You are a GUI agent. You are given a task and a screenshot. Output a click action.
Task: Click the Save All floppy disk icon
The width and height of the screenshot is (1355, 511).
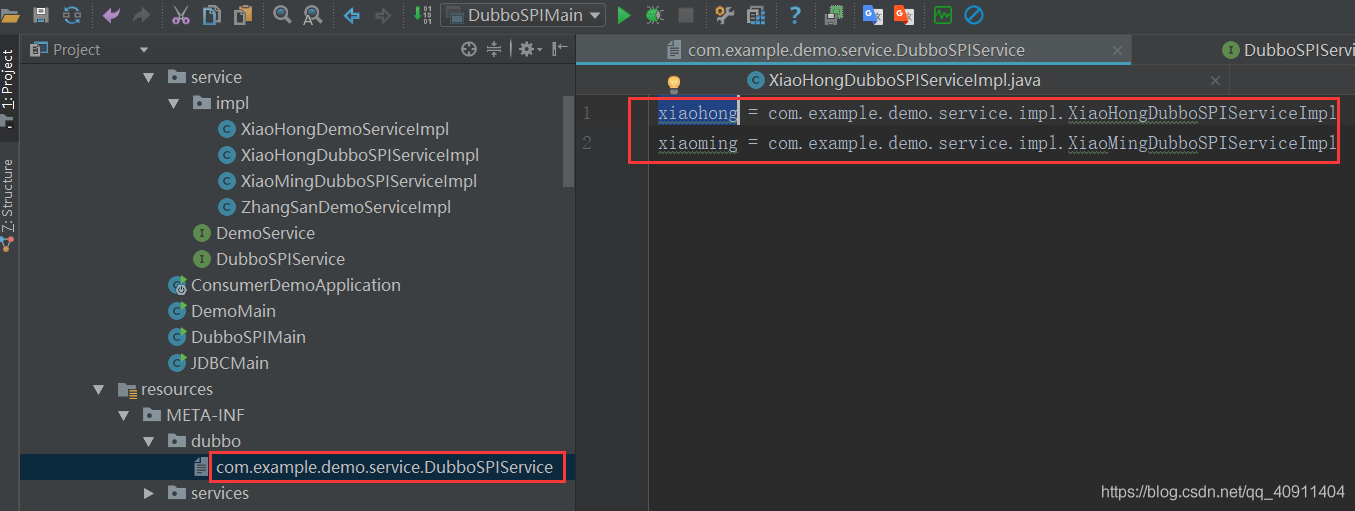(41, 15)
